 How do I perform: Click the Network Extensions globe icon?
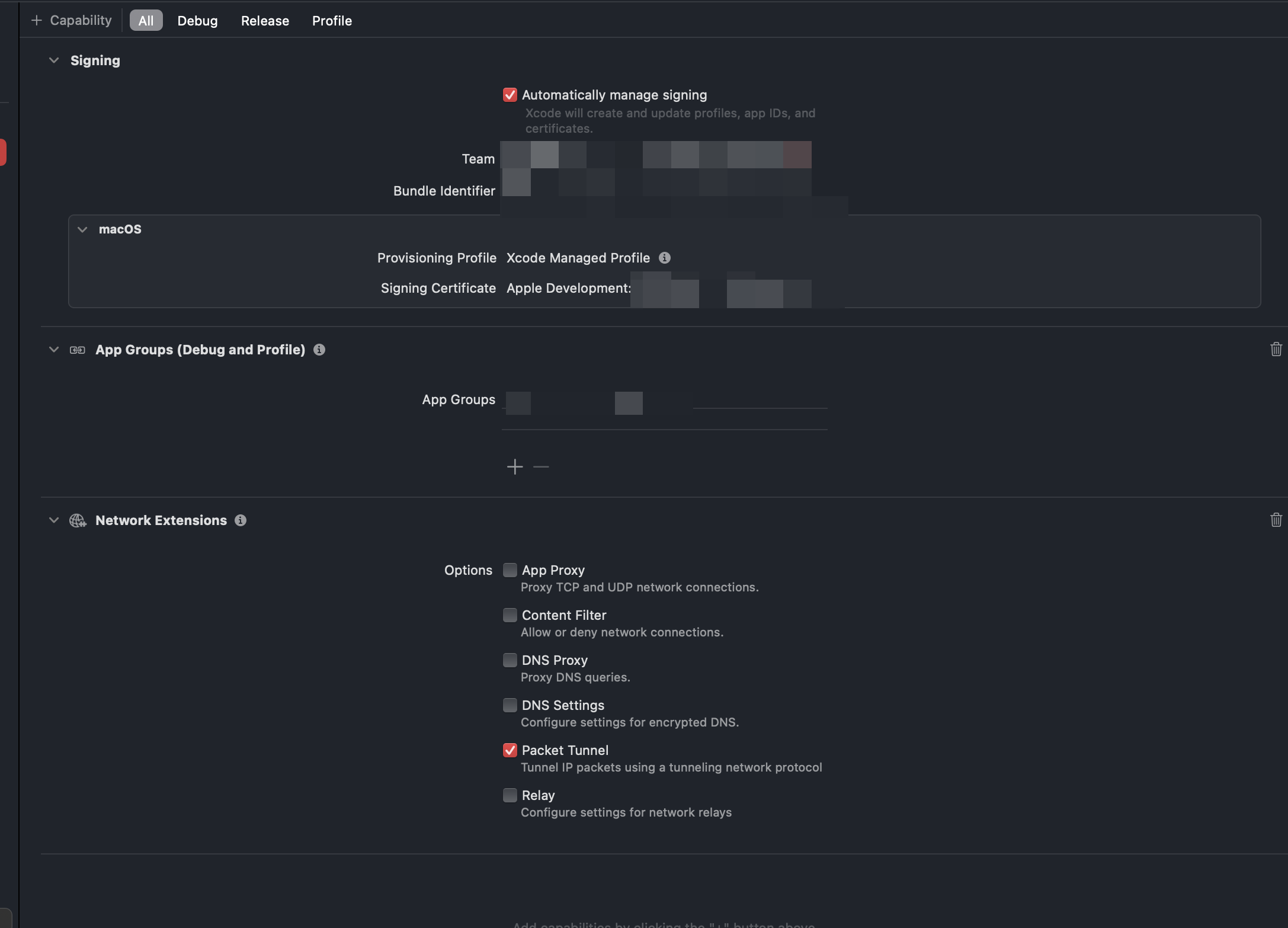point(78,520)
